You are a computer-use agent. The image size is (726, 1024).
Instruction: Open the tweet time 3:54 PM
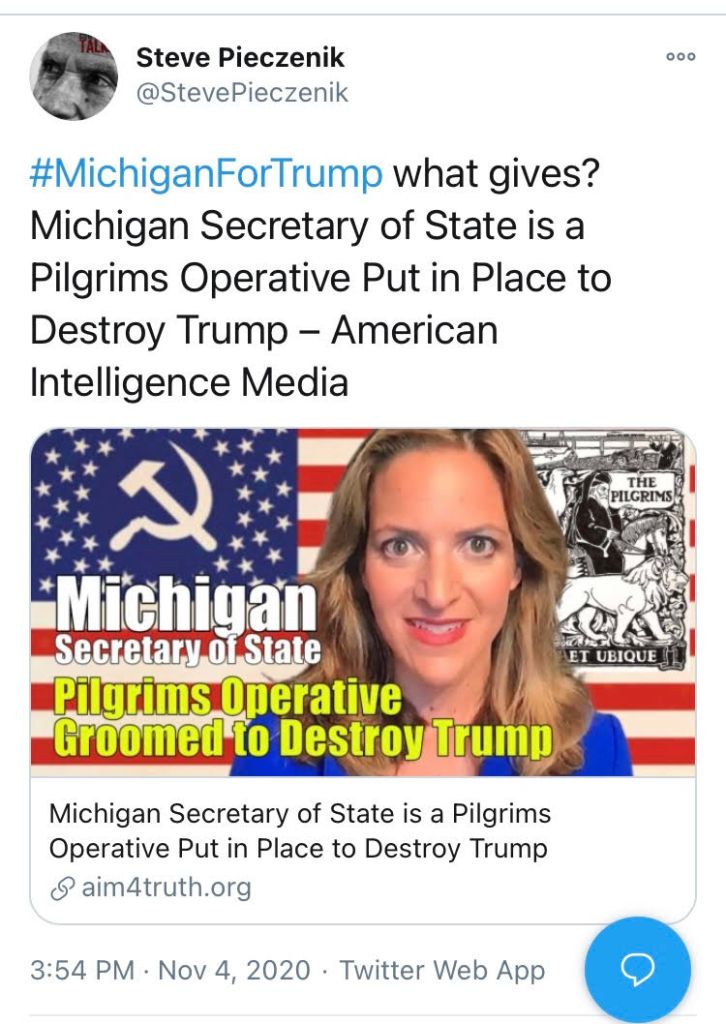tap(82, 970)
